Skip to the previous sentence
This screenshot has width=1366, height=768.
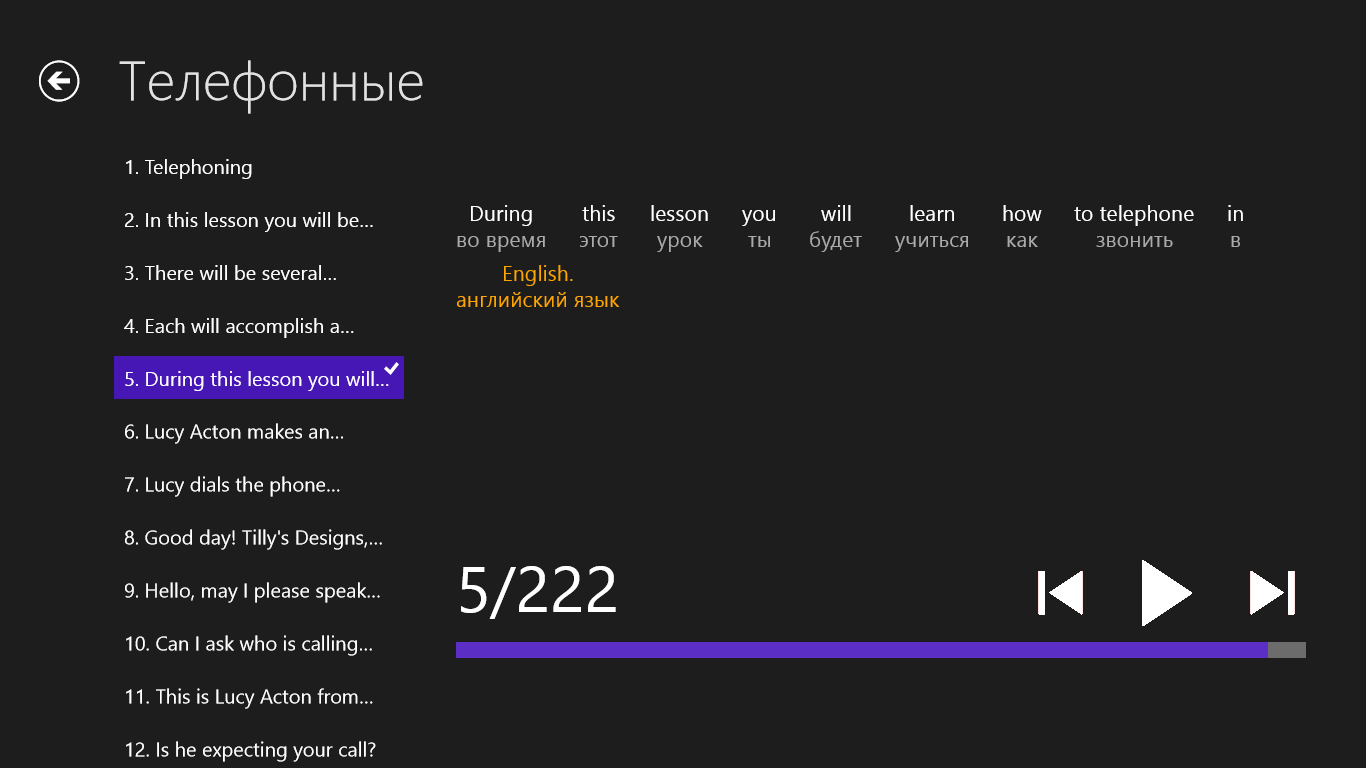pos(1060,593)
